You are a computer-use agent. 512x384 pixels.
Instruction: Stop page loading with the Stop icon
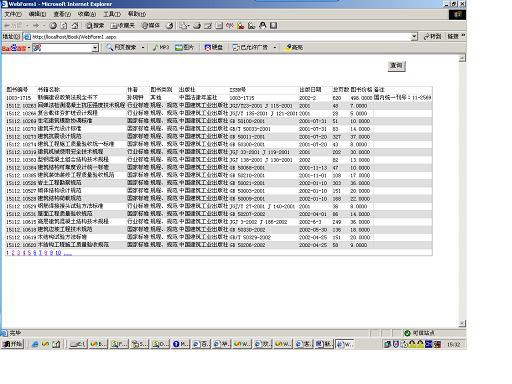(x=53, y=25)
